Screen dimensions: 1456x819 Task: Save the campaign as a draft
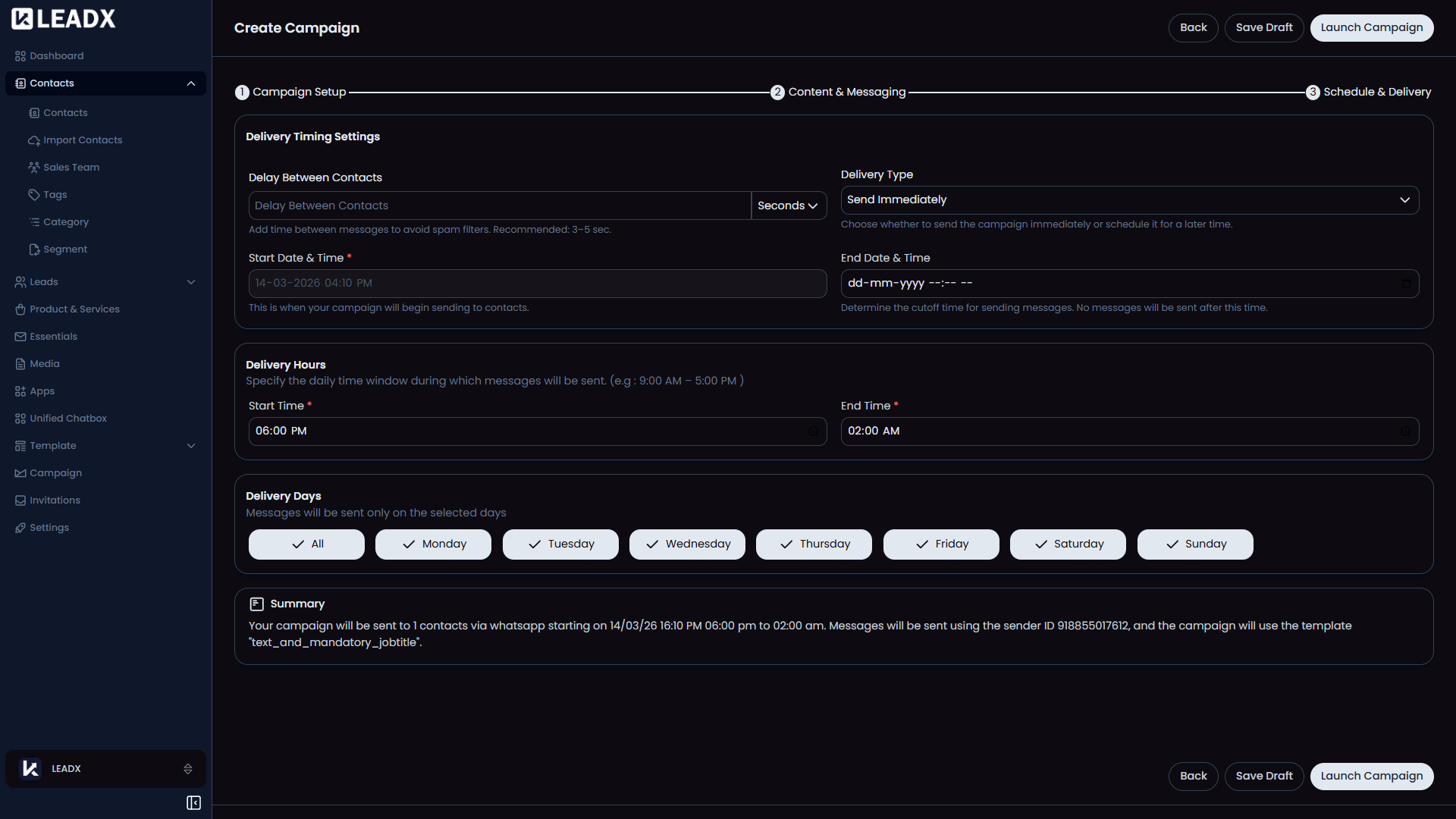[1263, 27]
